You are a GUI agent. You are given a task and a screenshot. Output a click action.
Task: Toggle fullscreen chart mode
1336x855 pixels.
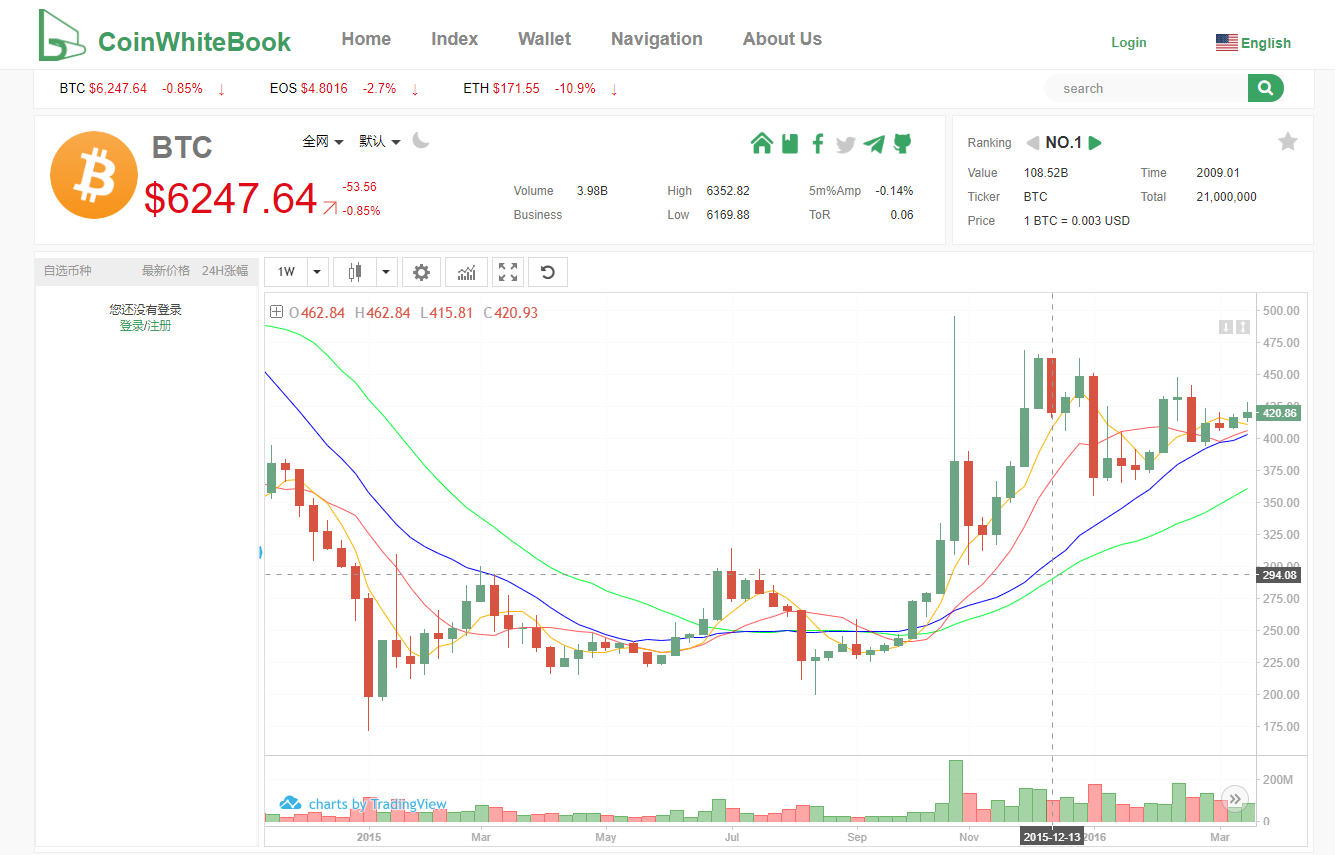(x=508, y=272)
